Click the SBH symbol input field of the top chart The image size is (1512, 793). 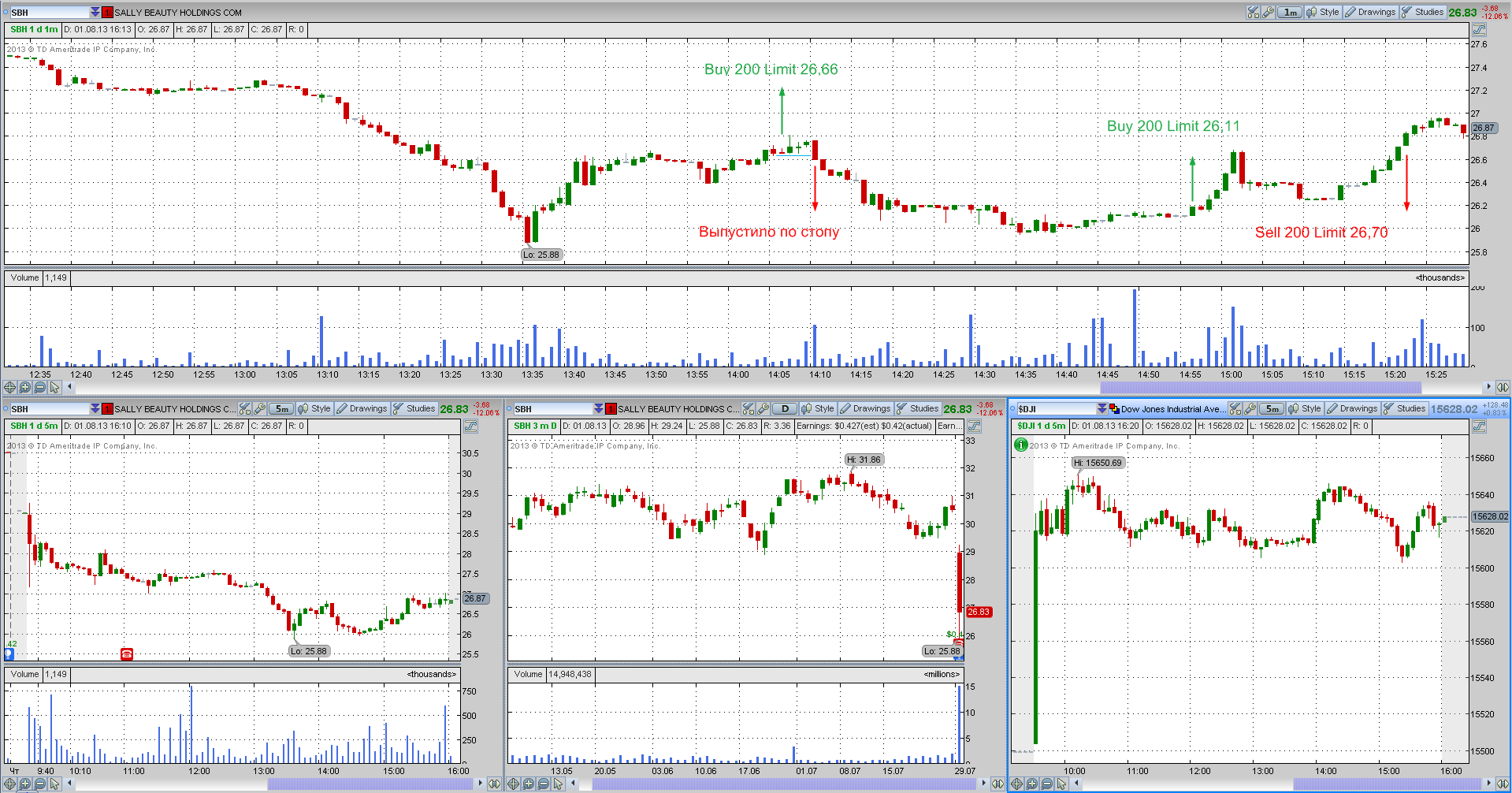point(50,12)
